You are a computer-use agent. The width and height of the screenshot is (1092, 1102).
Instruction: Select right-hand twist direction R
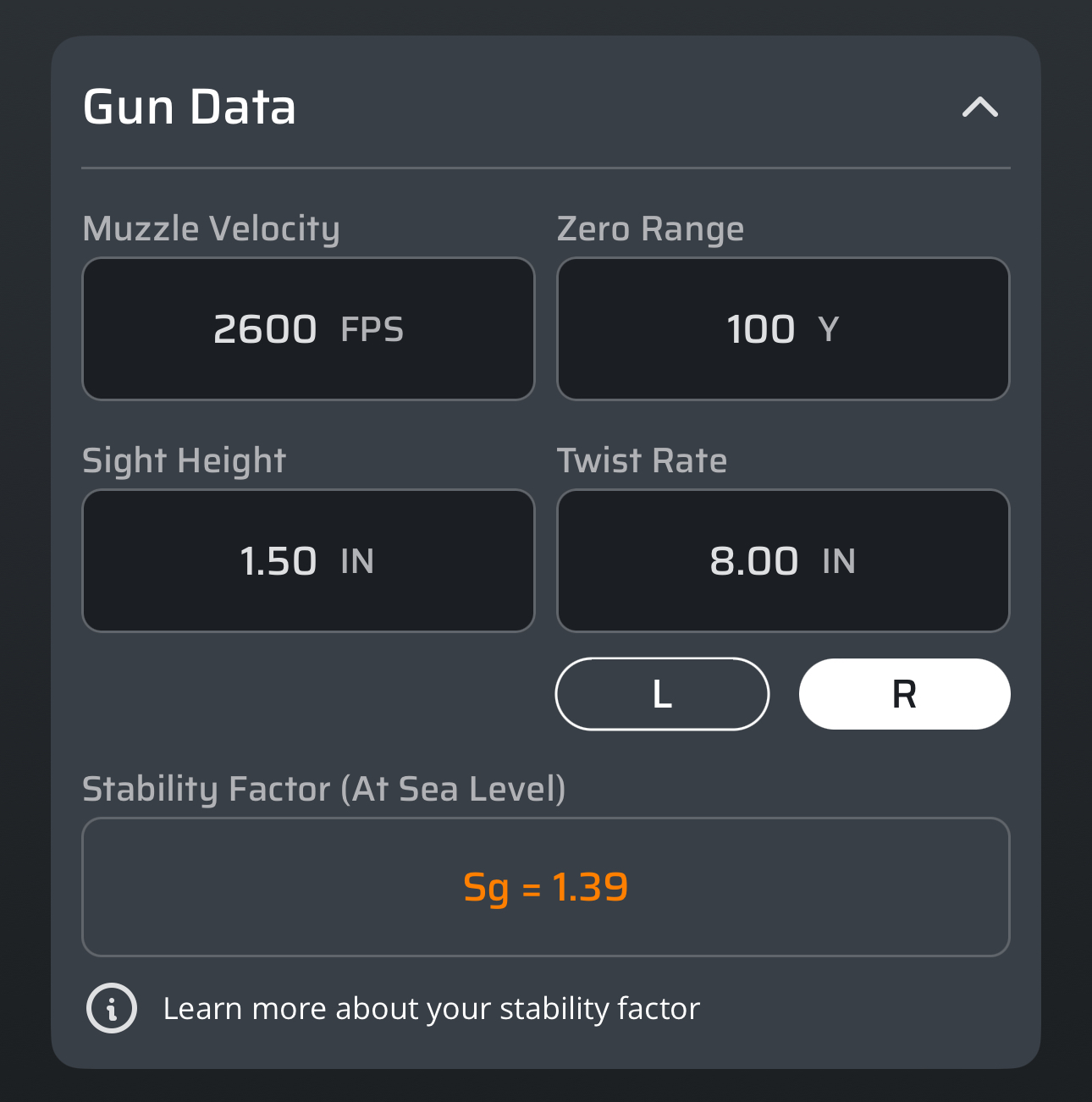(x=904, y=694)
